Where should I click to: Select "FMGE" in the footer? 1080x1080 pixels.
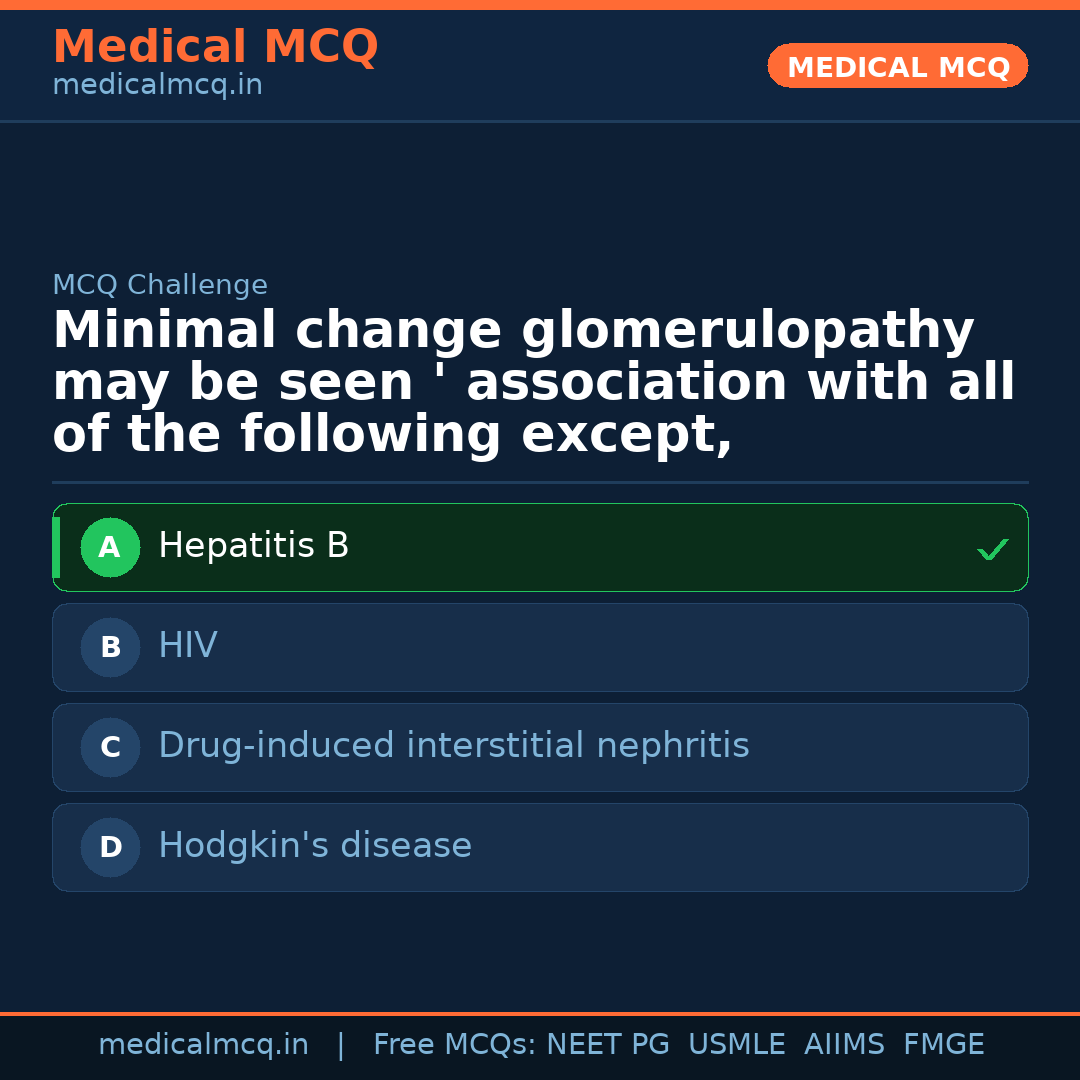click(x=944, y=1045)
